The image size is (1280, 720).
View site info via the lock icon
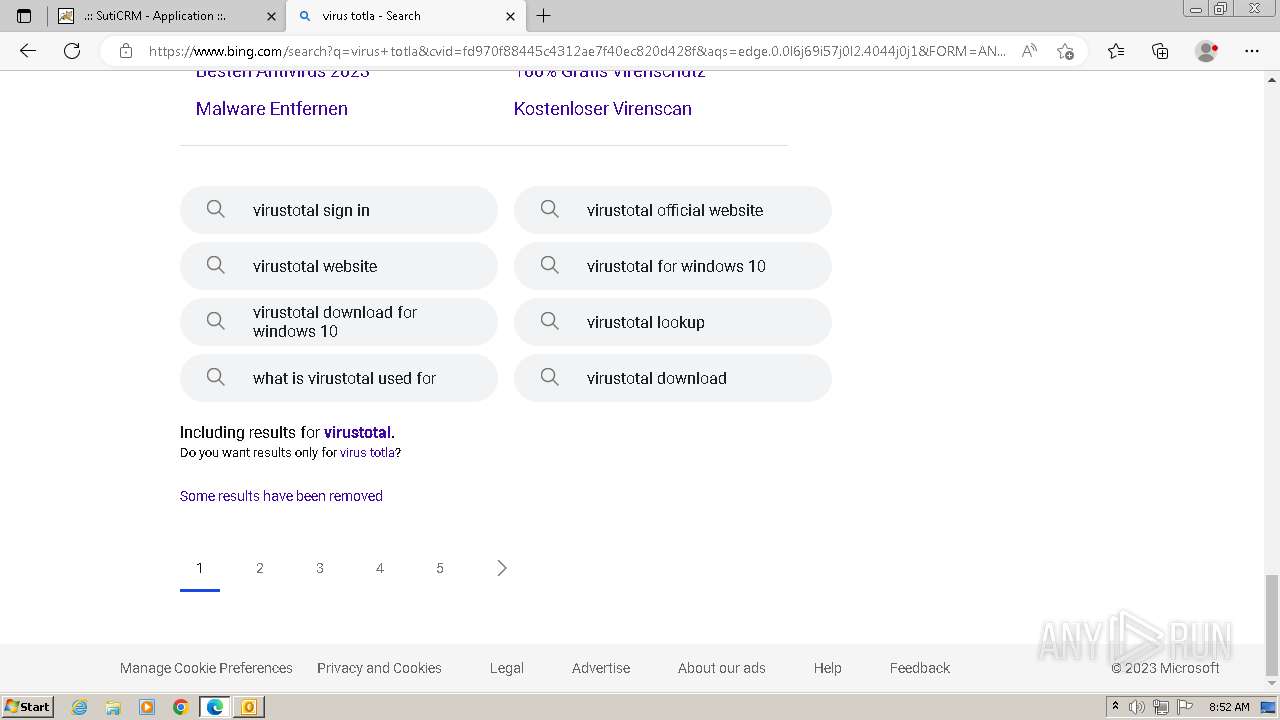[126, 51]
